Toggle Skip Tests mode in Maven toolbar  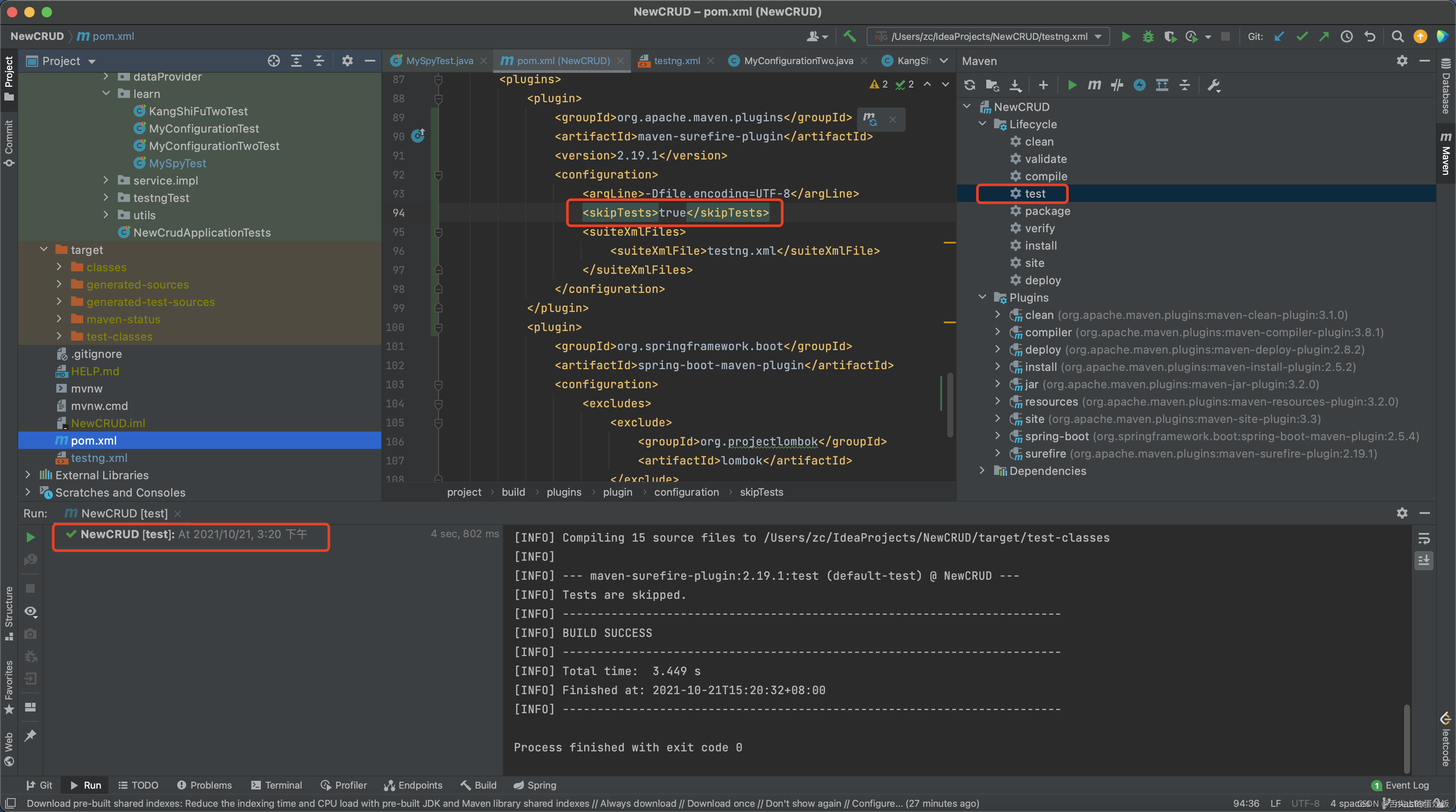(1140, 85)
